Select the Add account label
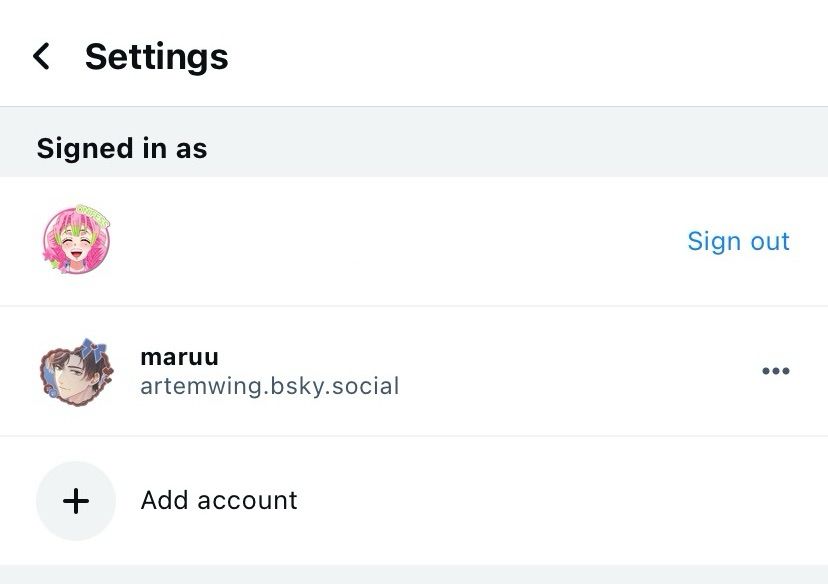The width and height of the screenshot is (828, 584). pos(219,500)
